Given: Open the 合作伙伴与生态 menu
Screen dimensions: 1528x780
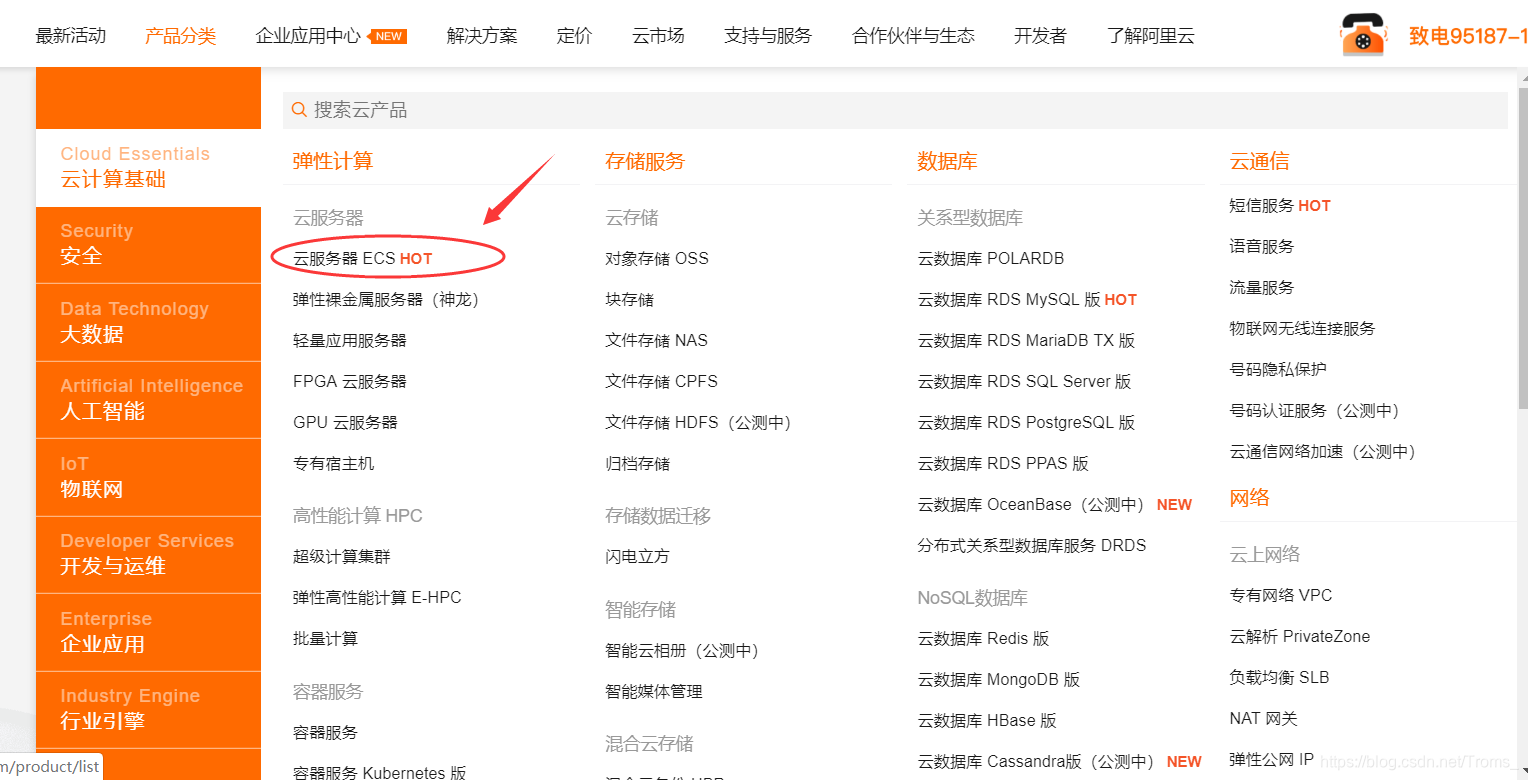Looking at the screenshot, I should pyautogui.click(x=913, y=36).
